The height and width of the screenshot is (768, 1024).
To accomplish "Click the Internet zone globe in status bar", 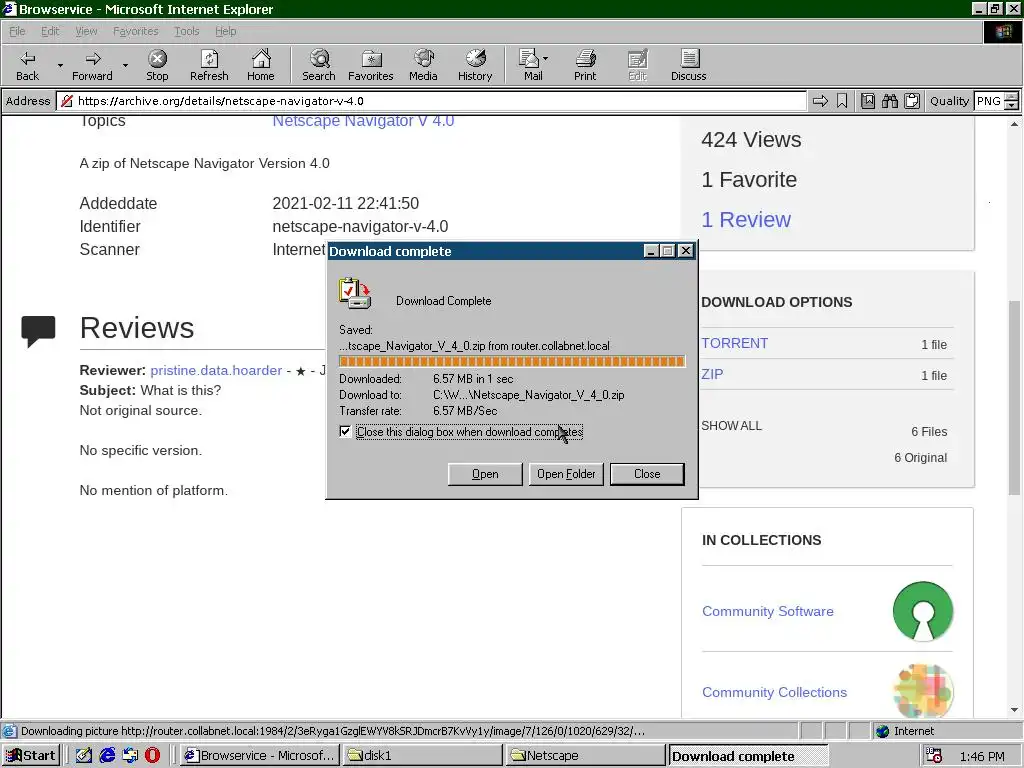I will (883, 731).
